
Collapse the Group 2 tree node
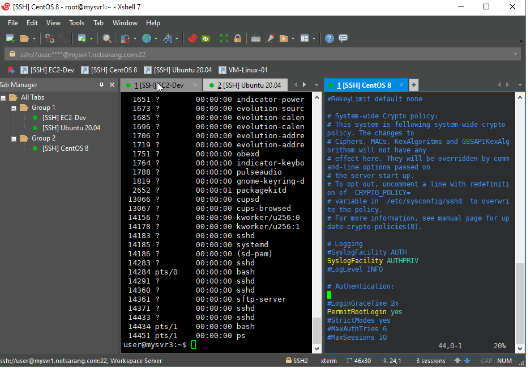(14, 139)
